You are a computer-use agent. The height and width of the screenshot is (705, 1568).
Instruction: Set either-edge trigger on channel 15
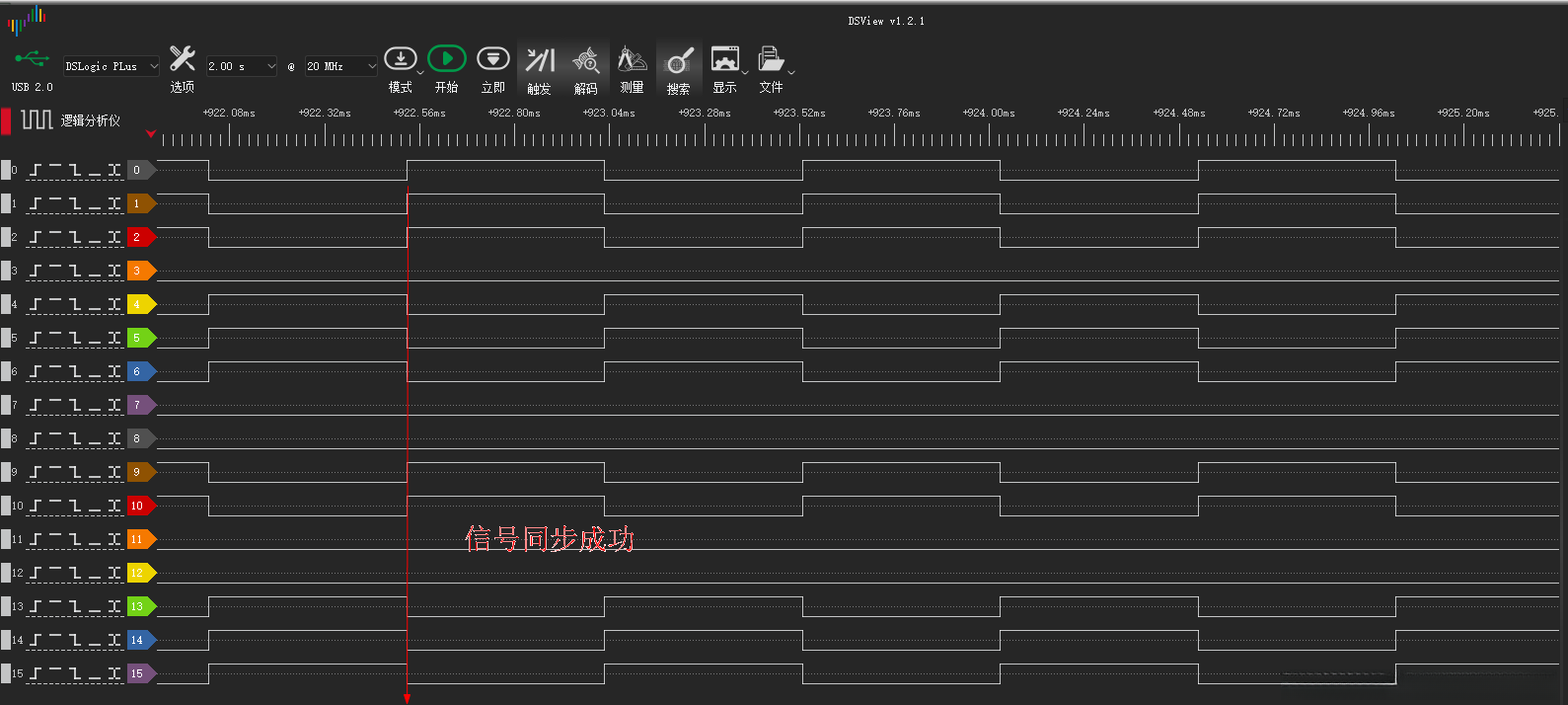point(114,673)
